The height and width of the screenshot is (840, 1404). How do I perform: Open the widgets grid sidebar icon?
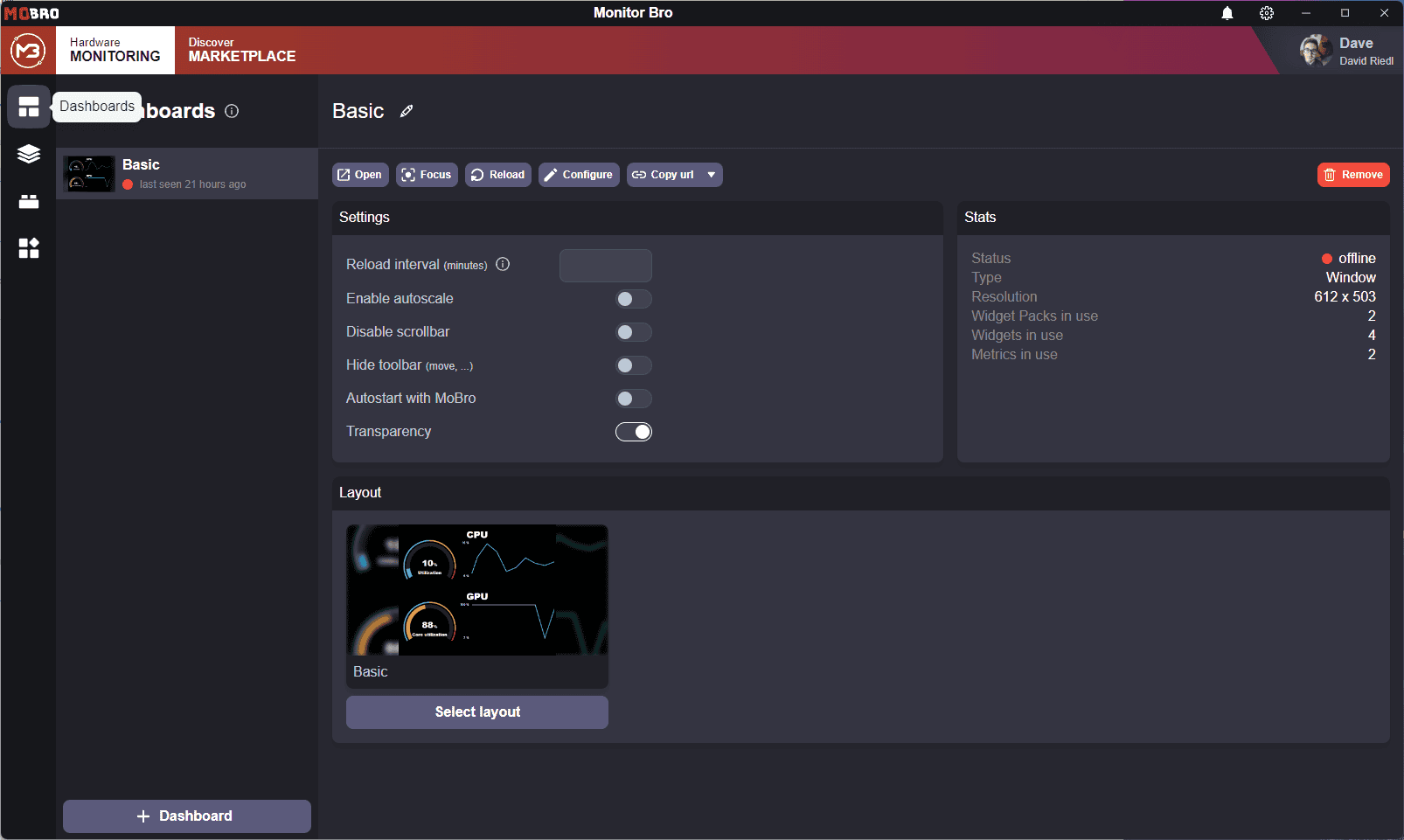29,248
